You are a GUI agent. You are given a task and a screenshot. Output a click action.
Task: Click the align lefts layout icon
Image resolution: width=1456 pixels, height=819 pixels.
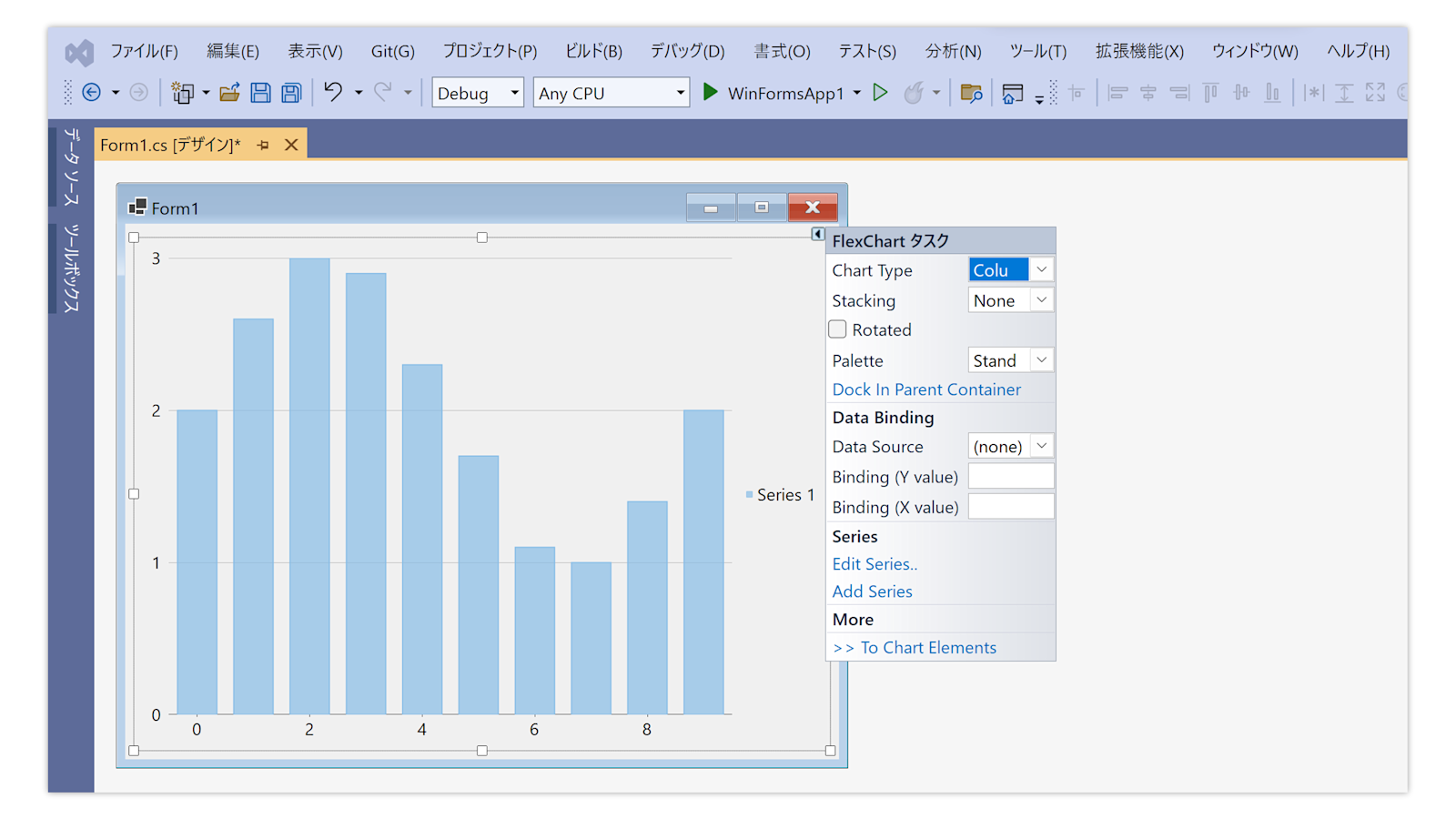1117,93
